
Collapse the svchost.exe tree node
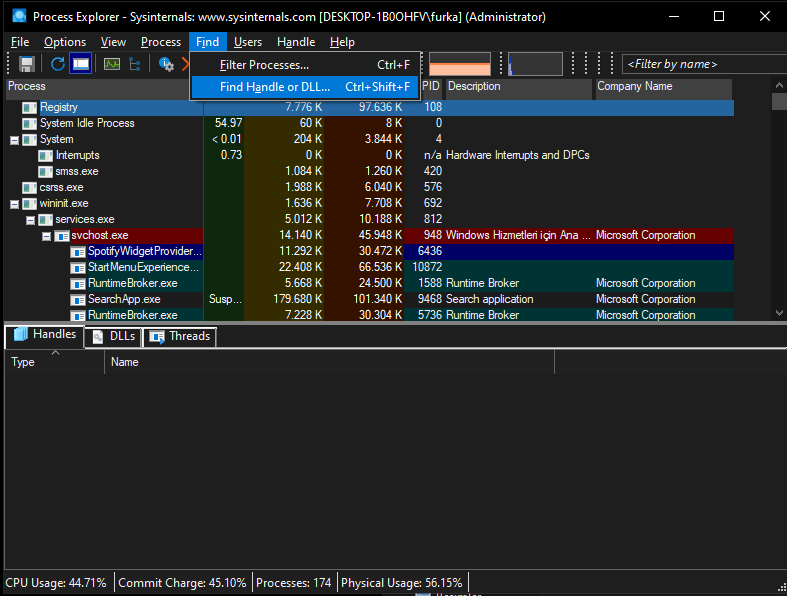(x=47, y=236)
